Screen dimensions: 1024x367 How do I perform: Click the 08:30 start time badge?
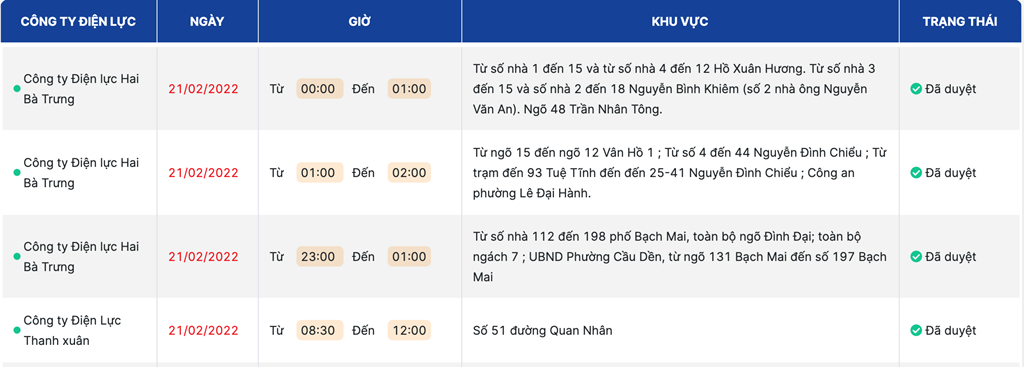319,330
